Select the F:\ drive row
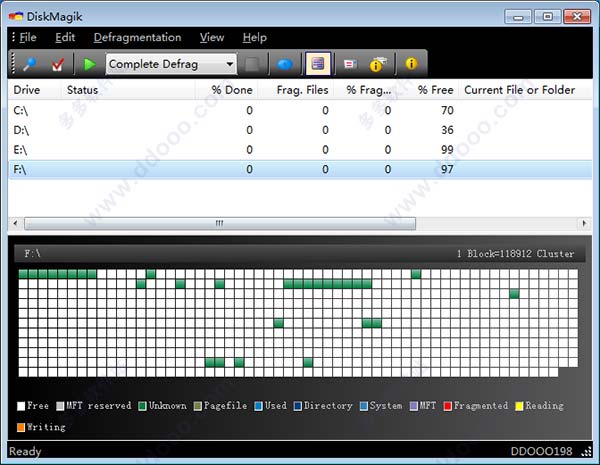The image size is (600, 465). pos(300,169)
